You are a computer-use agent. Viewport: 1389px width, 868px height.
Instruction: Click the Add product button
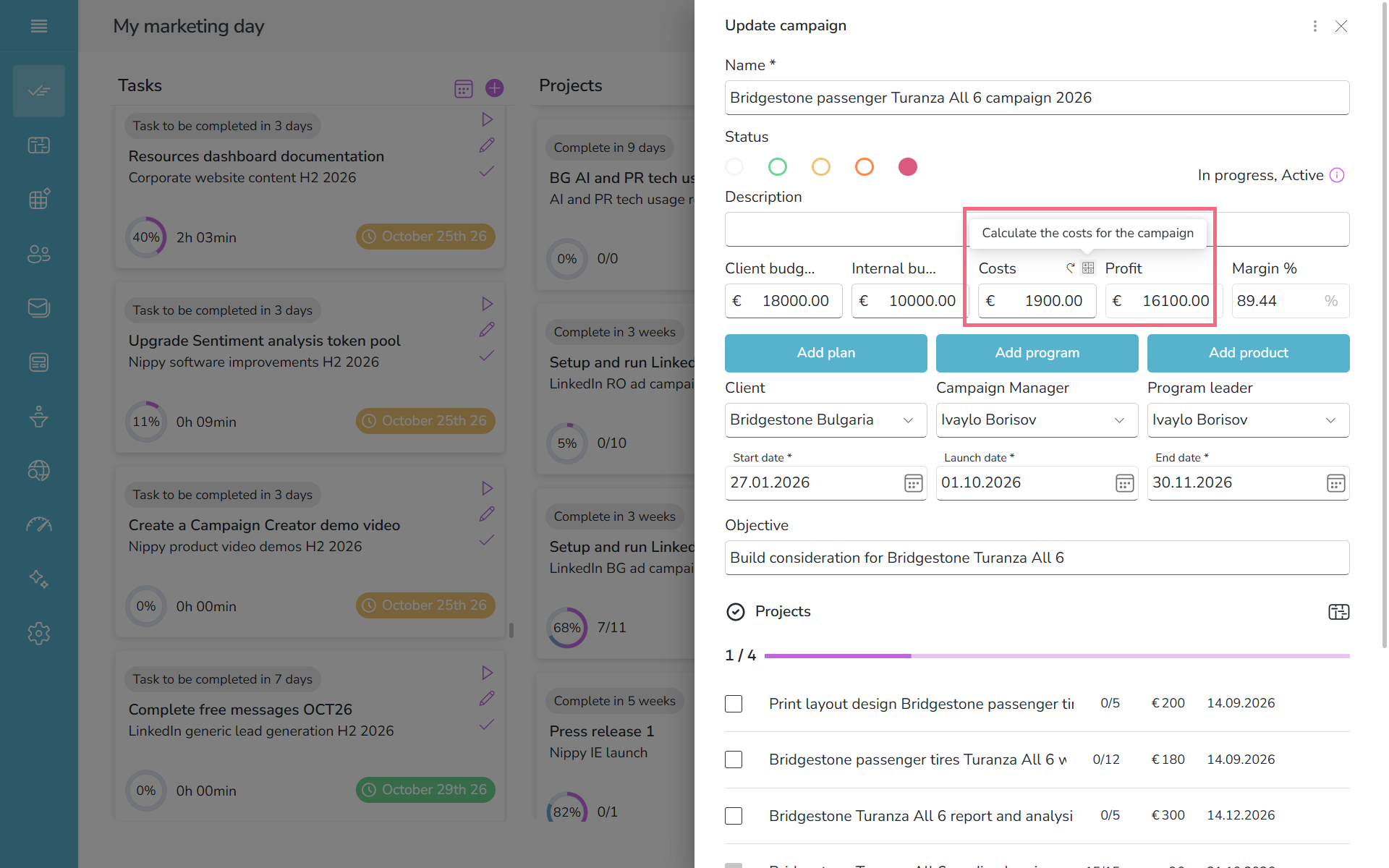(1249, 353)
